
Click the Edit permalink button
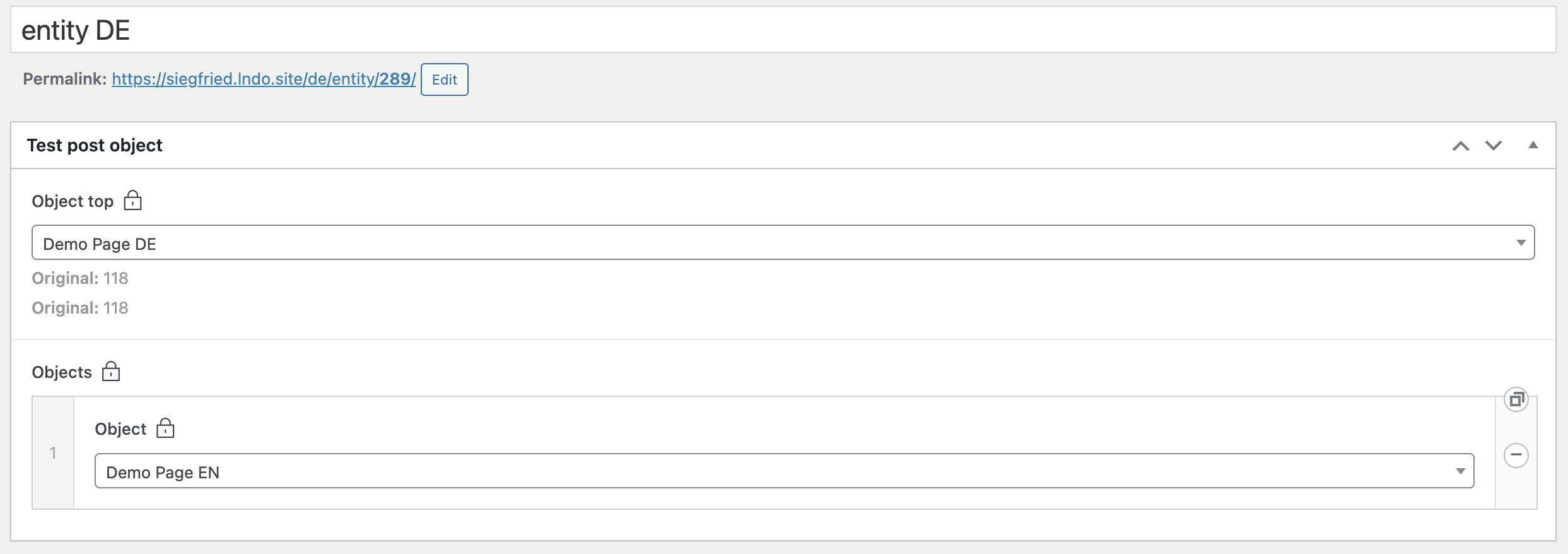click(445, 80)
